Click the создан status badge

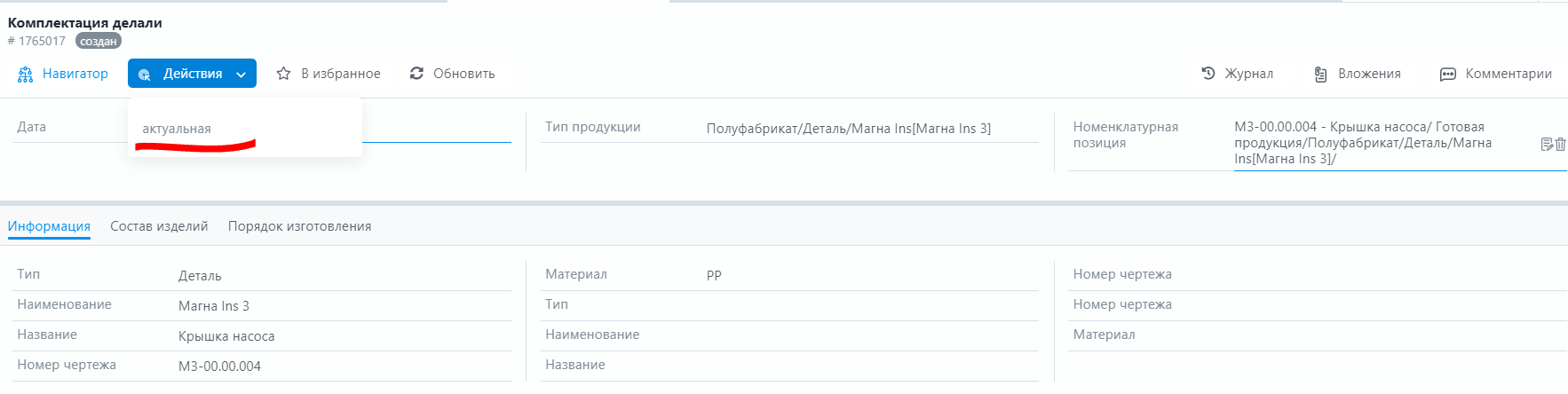coord(98,42)
